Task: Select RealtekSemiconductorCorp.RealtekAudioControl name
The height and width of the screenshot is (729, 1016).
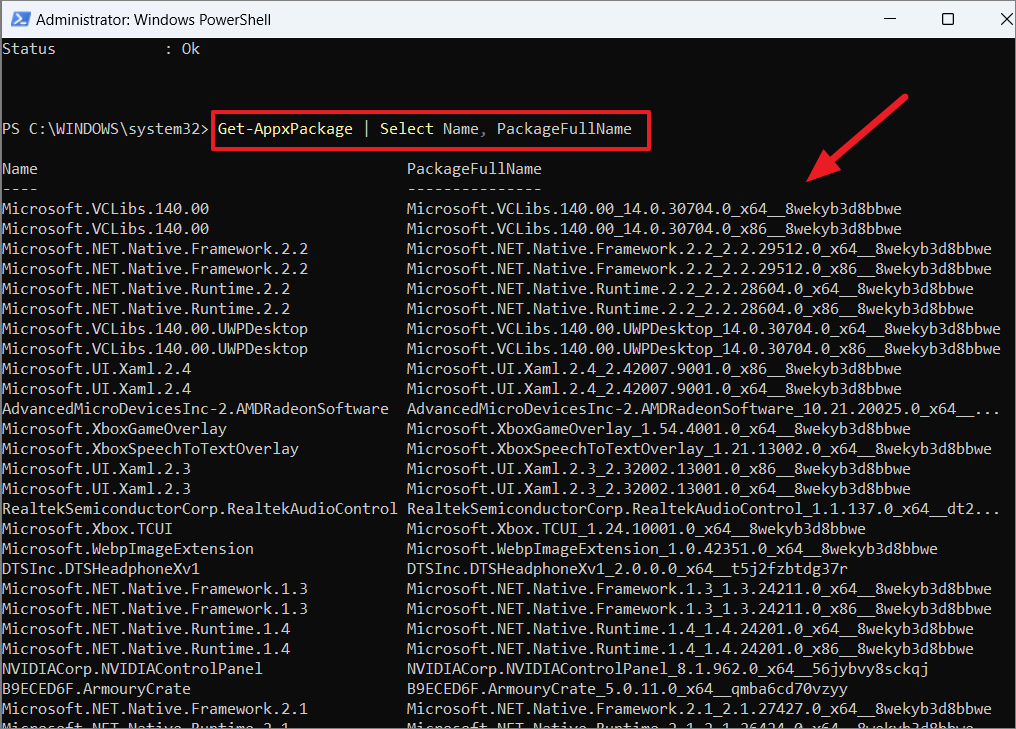Action: (200, 509)
